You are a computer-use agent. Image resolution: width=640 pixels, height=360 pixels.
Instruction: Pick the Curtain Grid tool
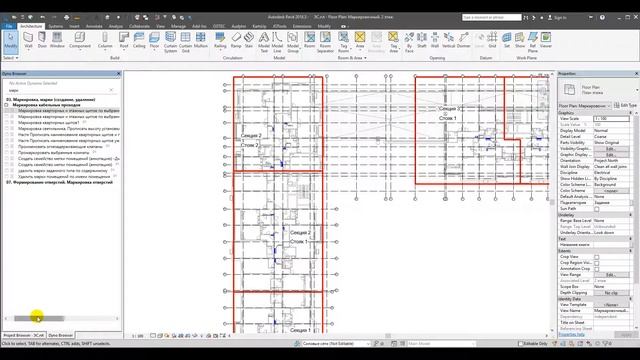coord(185,42)
